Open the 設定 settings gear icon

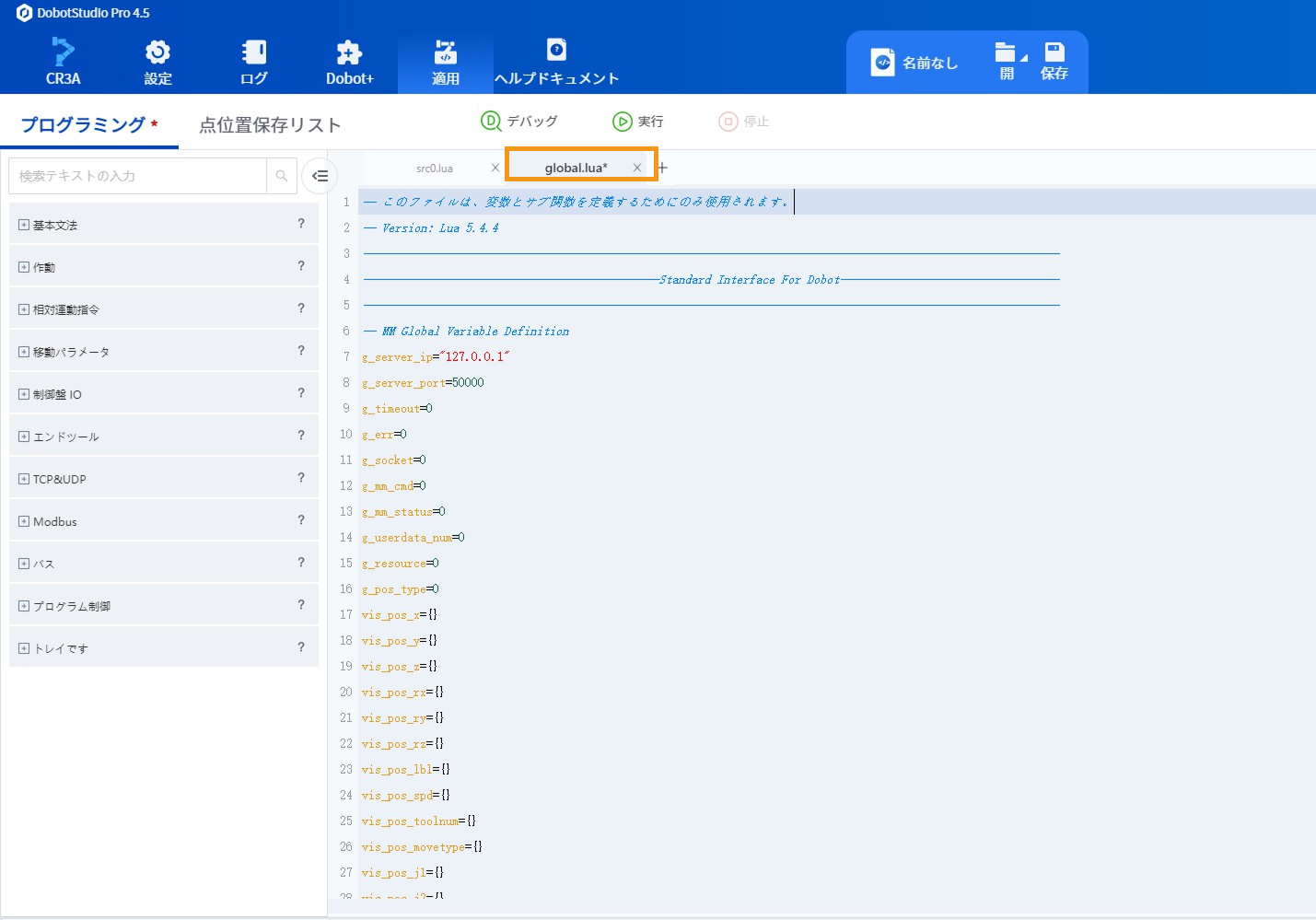pyautogui.click(x=157, y=52)
